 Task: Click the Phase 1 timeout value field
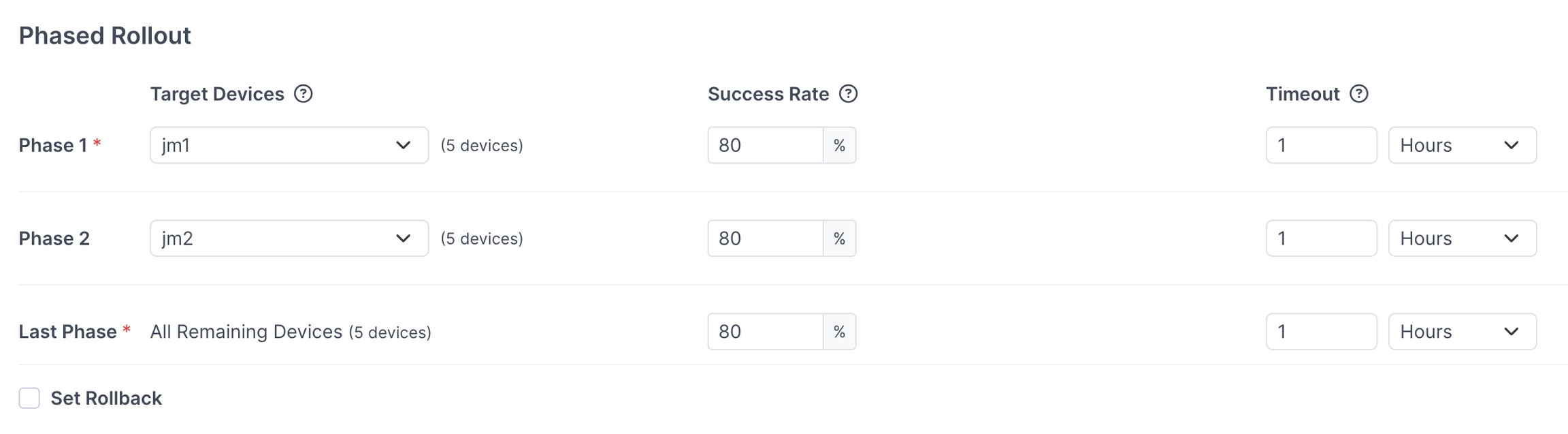pos(1320,145)
